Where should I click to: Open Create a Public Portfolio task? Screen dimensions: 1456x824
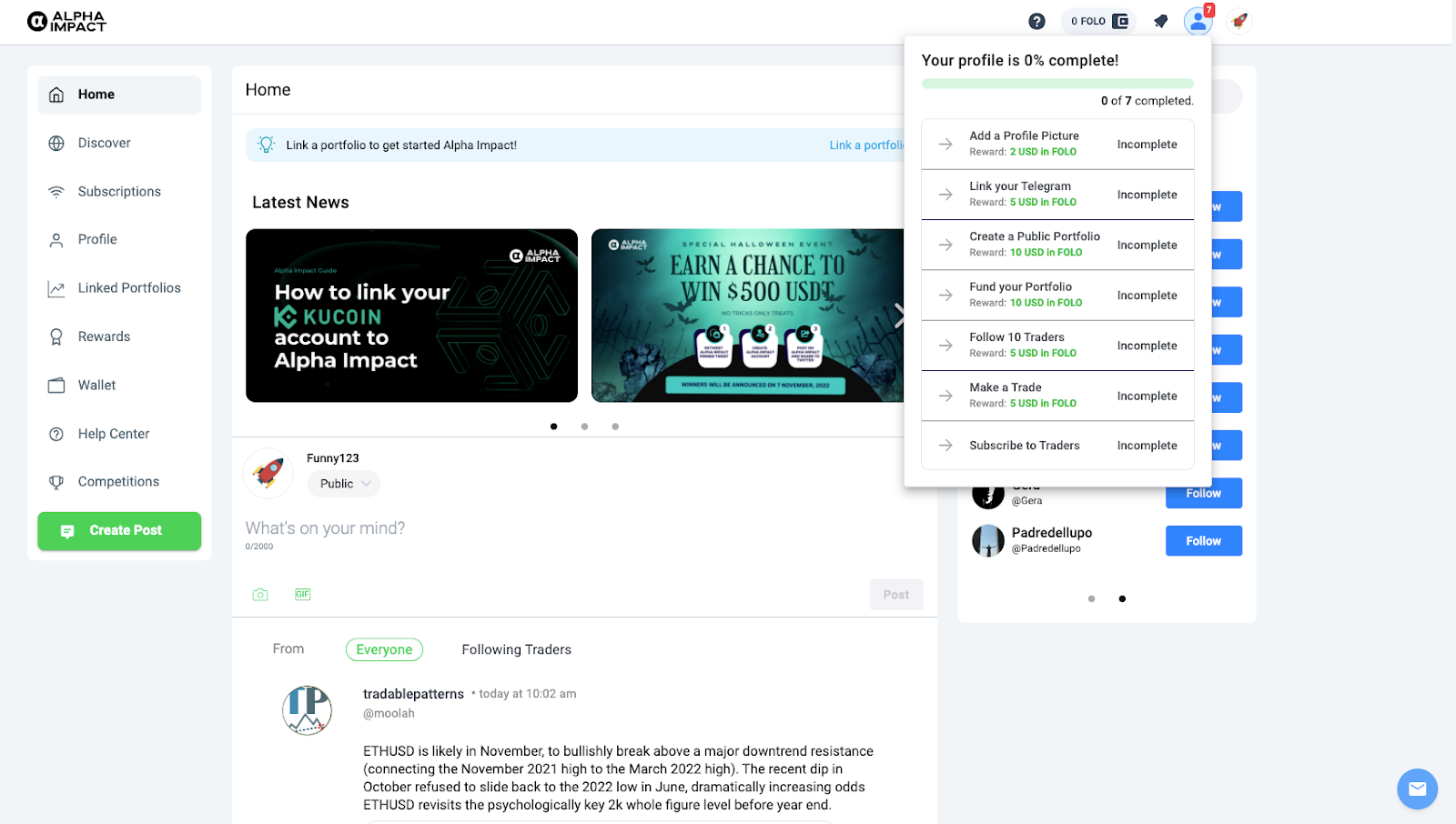[1057, 245]
